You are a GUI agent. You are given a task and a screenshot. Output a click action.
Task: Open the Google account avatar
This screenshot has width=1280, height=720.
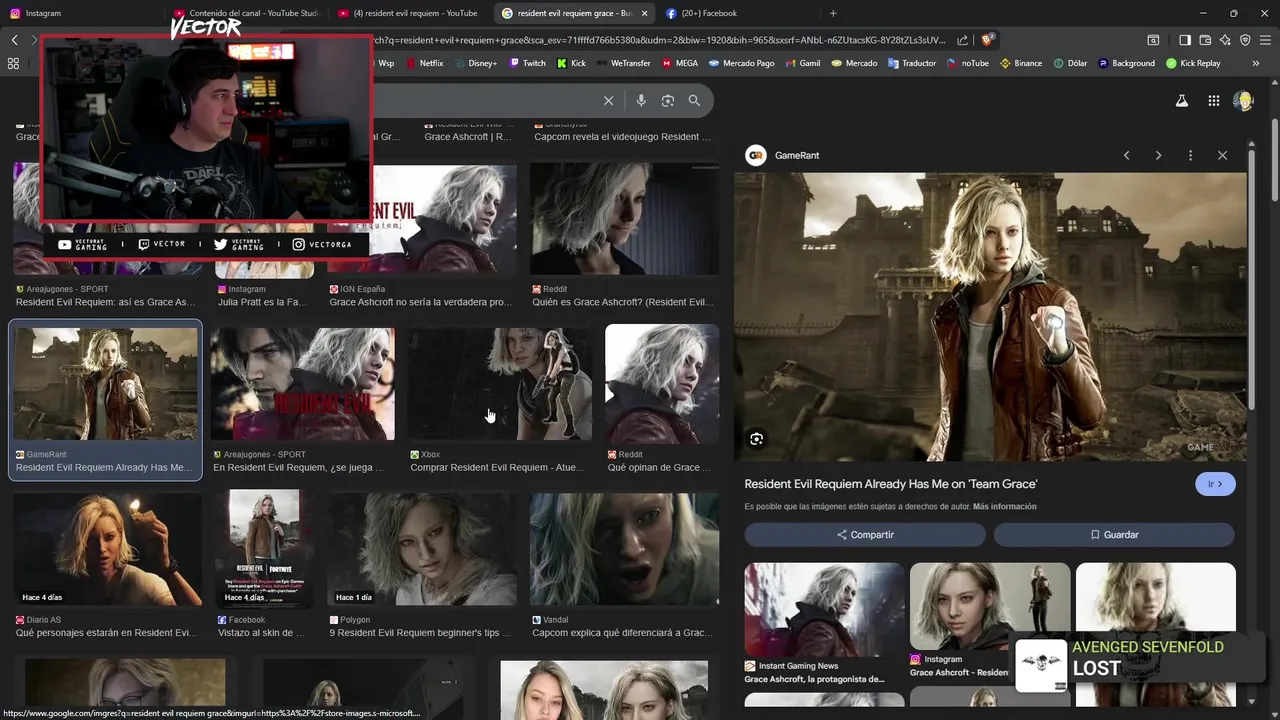point(1243,100)
